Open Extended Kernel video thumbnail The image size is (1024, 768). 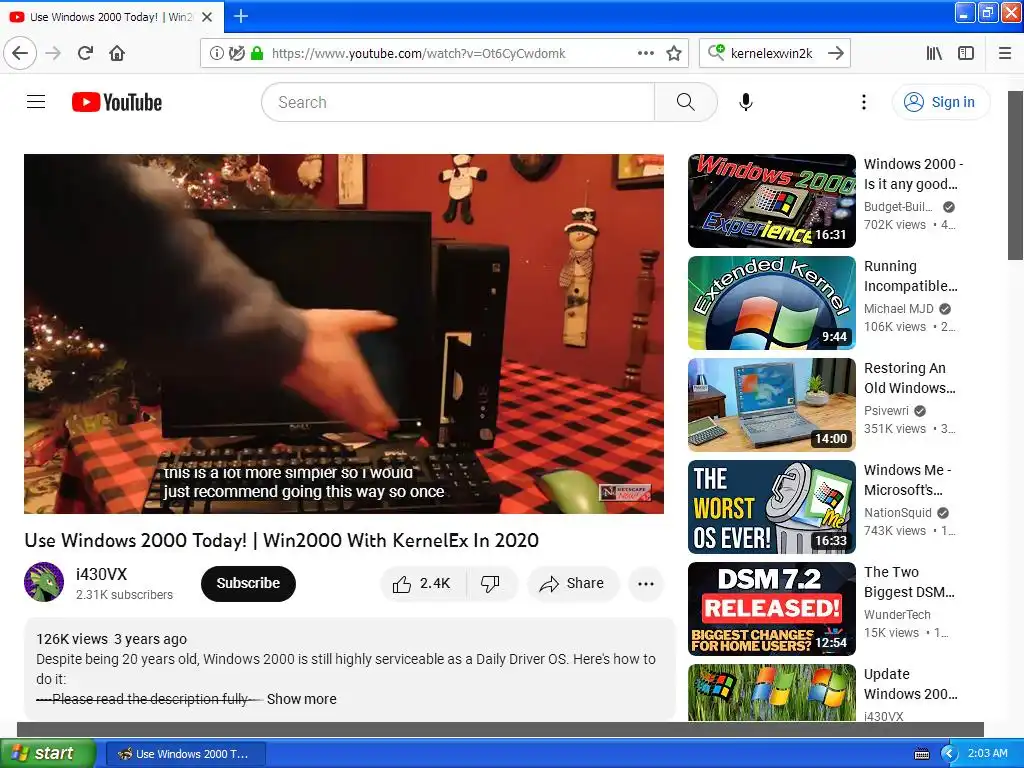click(771, 302)
